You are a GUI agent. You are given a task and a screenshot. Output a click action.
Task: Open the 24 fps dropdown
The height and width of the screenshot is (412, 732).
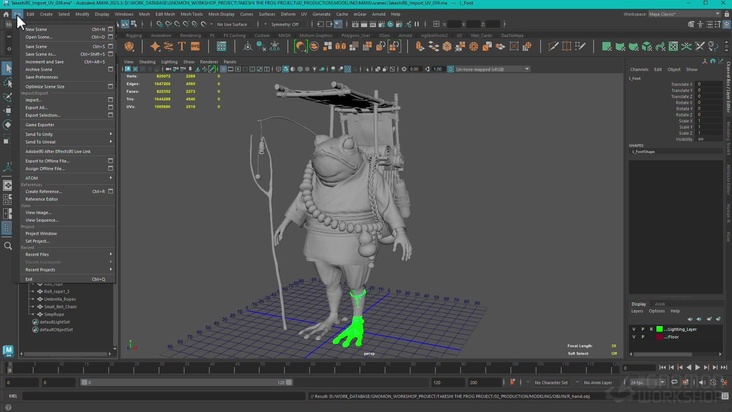(647, 383)
